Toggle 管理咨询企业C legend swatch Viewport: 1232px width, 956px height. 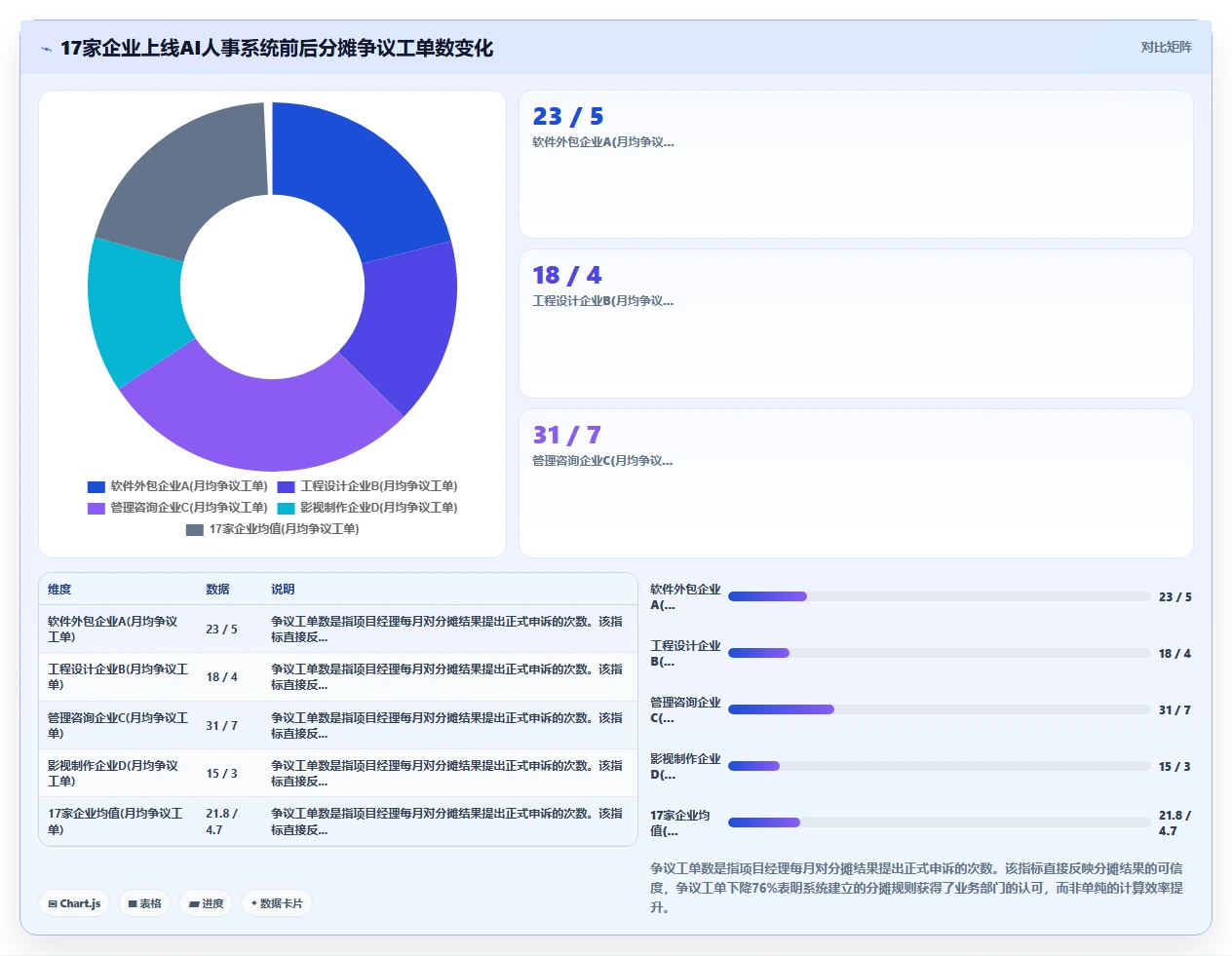tap(96, 508)
